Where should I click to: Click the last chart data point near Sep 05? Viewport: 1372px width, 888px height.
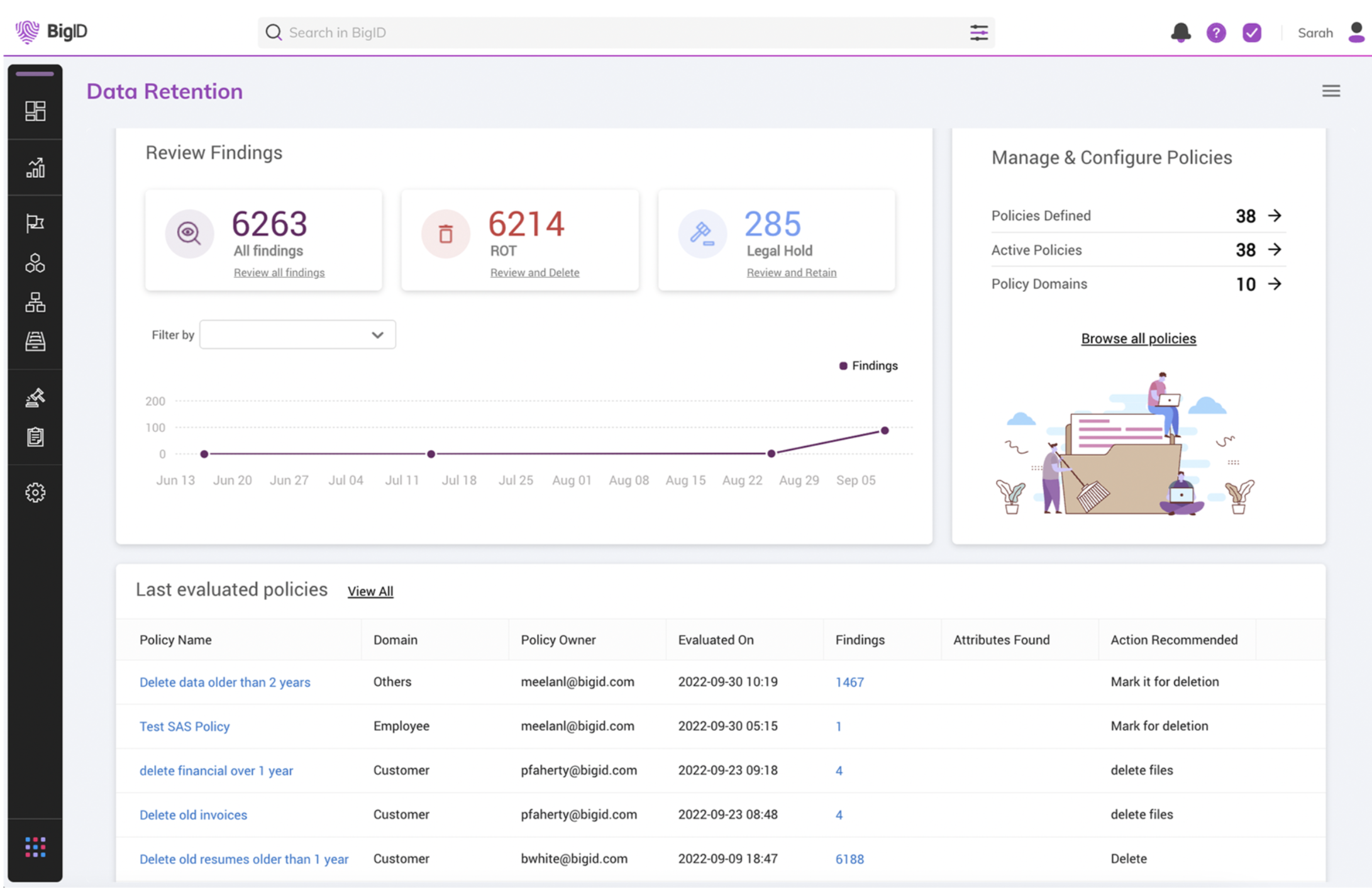point(885,431)
